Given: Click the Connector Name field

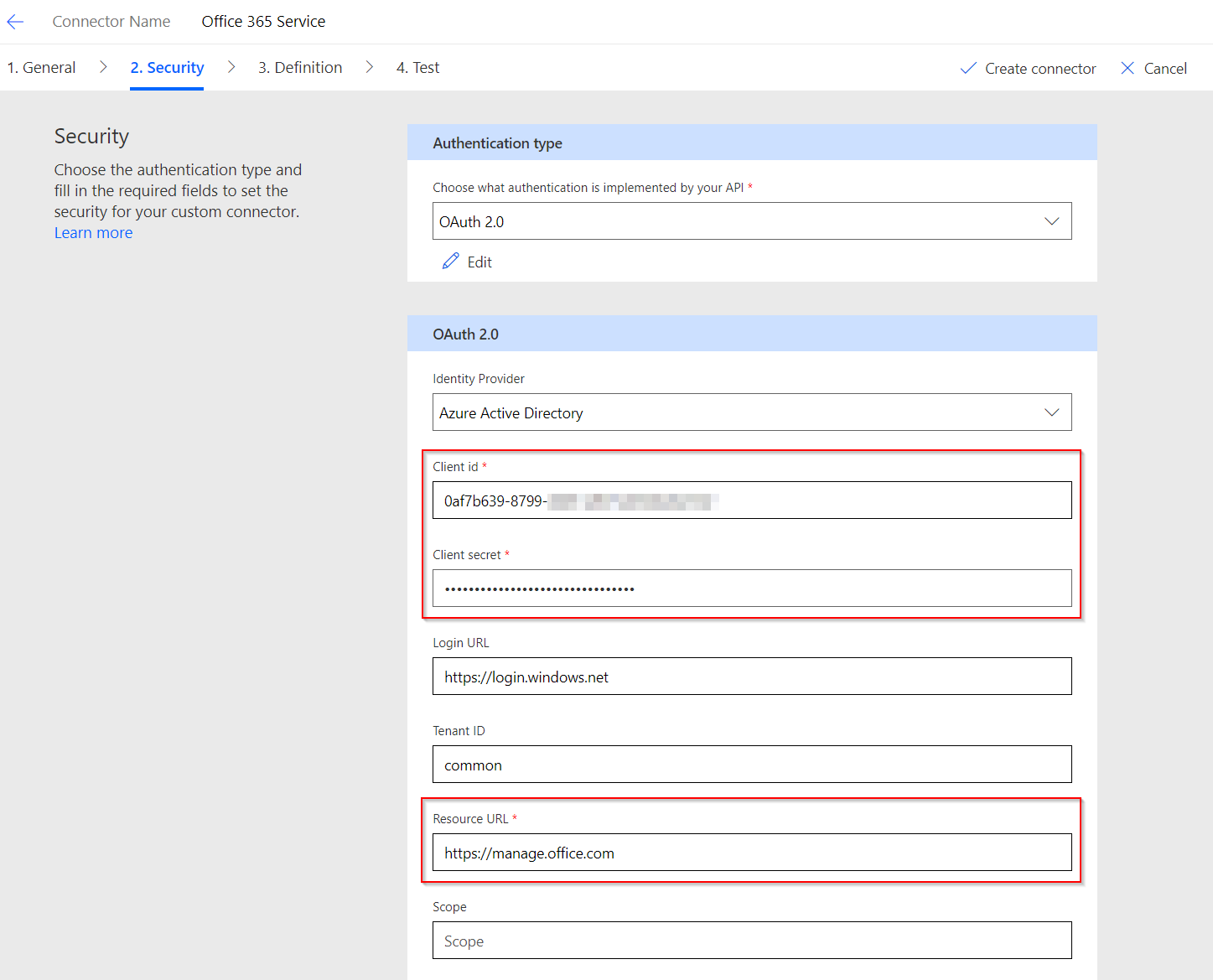Looking at the screenshot, I should coord(263,22).
